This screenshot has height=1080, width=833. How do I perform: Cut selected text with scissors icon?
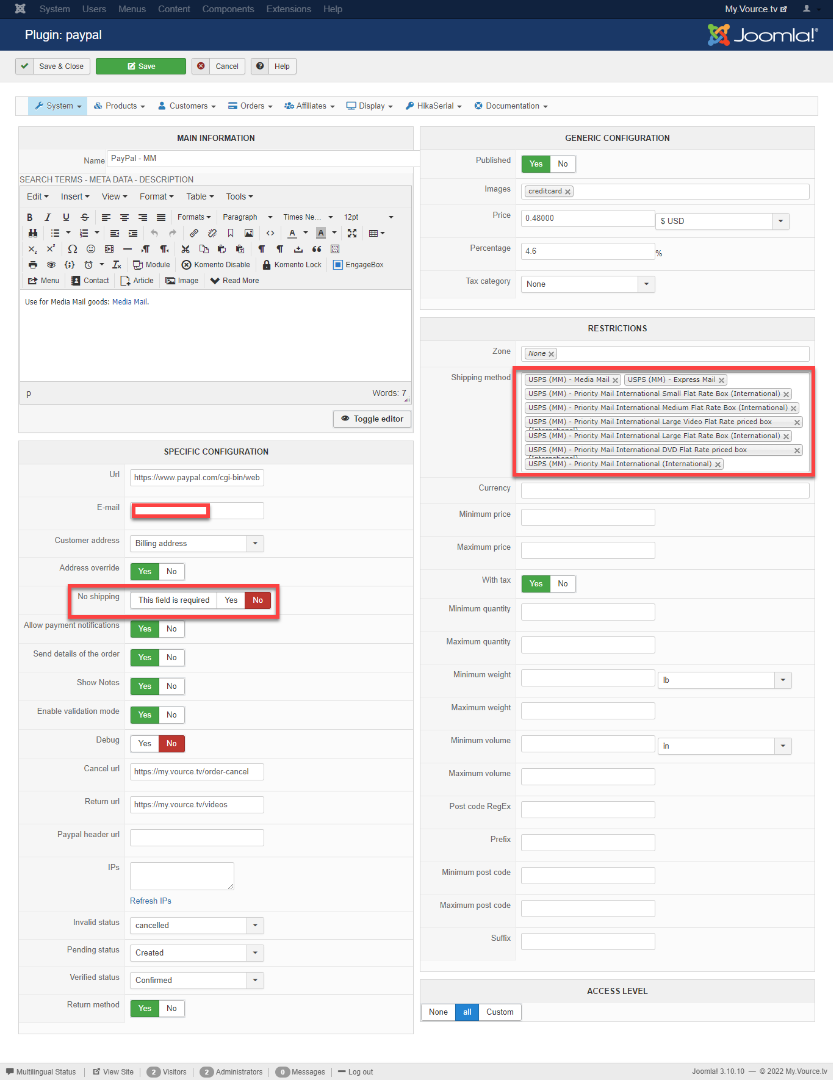[185, 249]
